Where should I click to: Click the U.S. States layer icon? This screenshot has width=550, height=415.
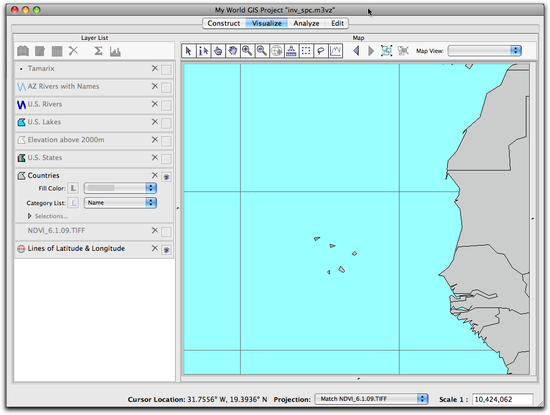coord(21,158)
